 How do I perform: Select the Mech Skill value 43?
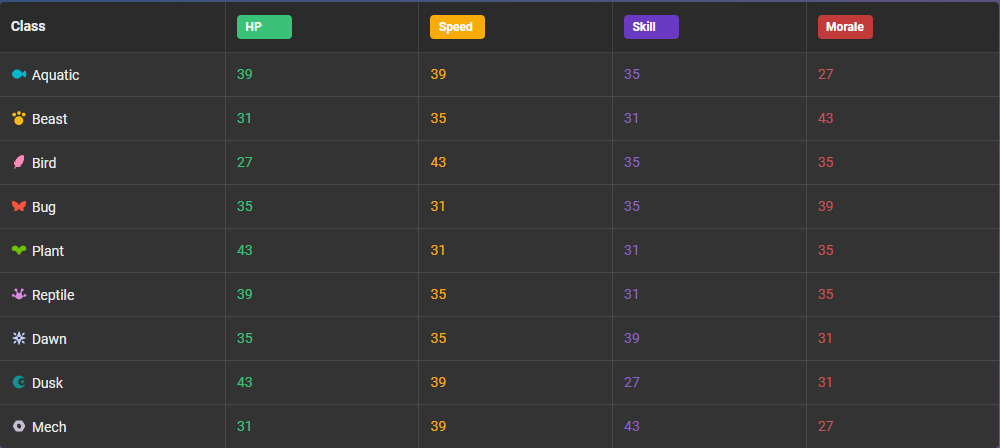click(x=632, y=427)
